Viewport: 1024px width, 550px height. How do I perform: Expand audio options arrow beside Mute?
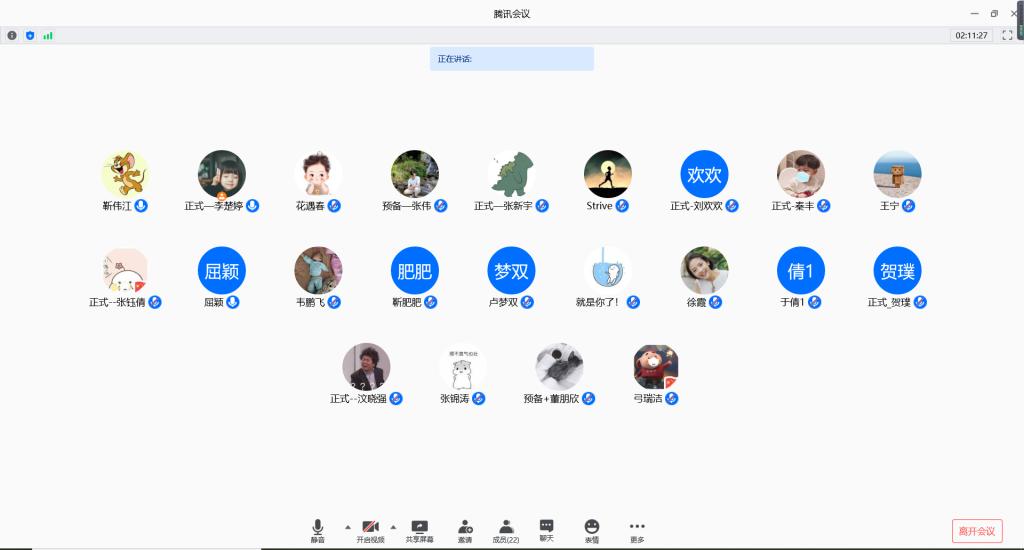[348, 526]
